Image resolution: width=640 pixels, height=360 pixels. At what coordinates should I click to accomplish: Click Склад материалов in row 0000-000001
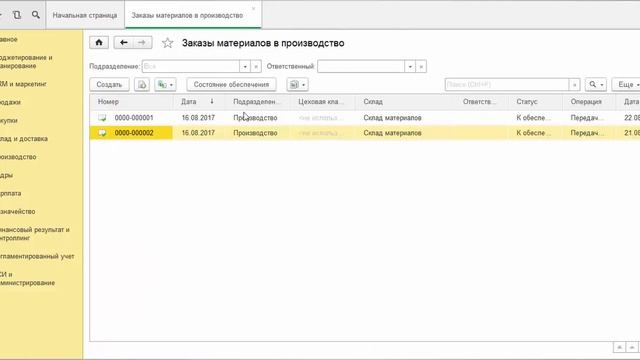coord(392,118)
